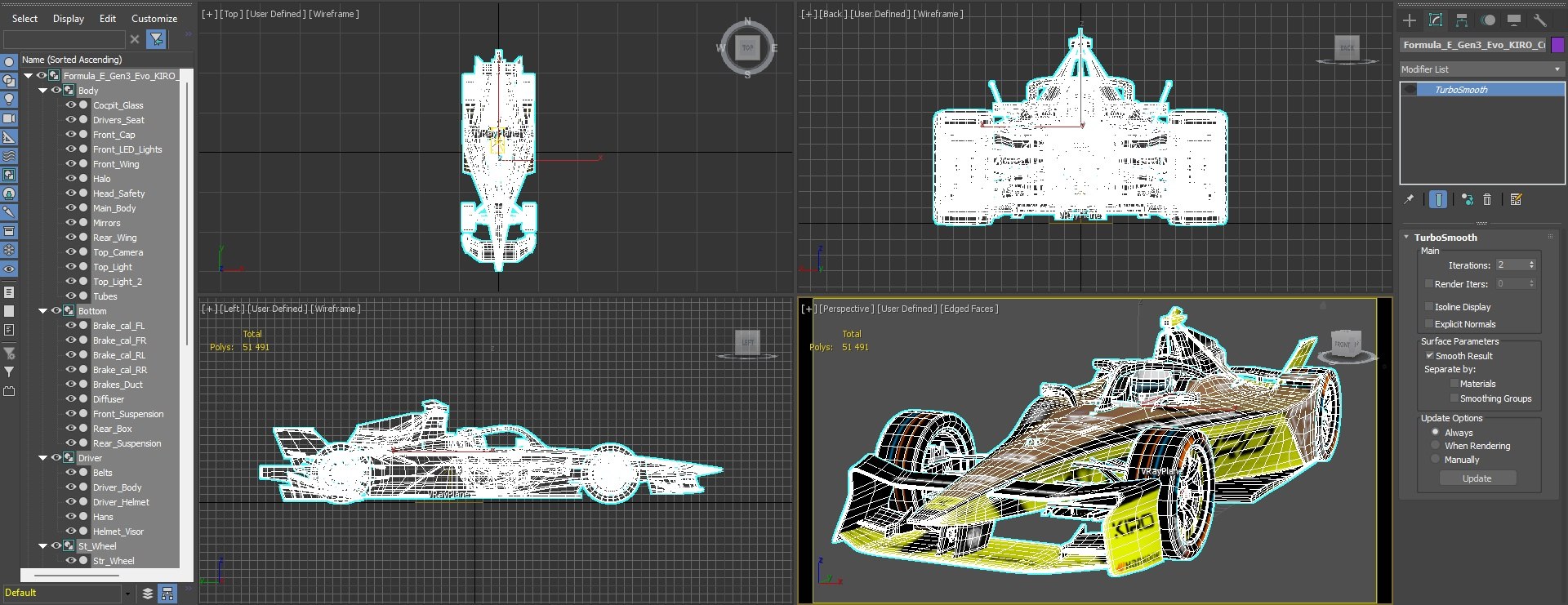This screenshot has width=1568, height=605.
Task: Click the Update button
Action: tap(1477, 478)
